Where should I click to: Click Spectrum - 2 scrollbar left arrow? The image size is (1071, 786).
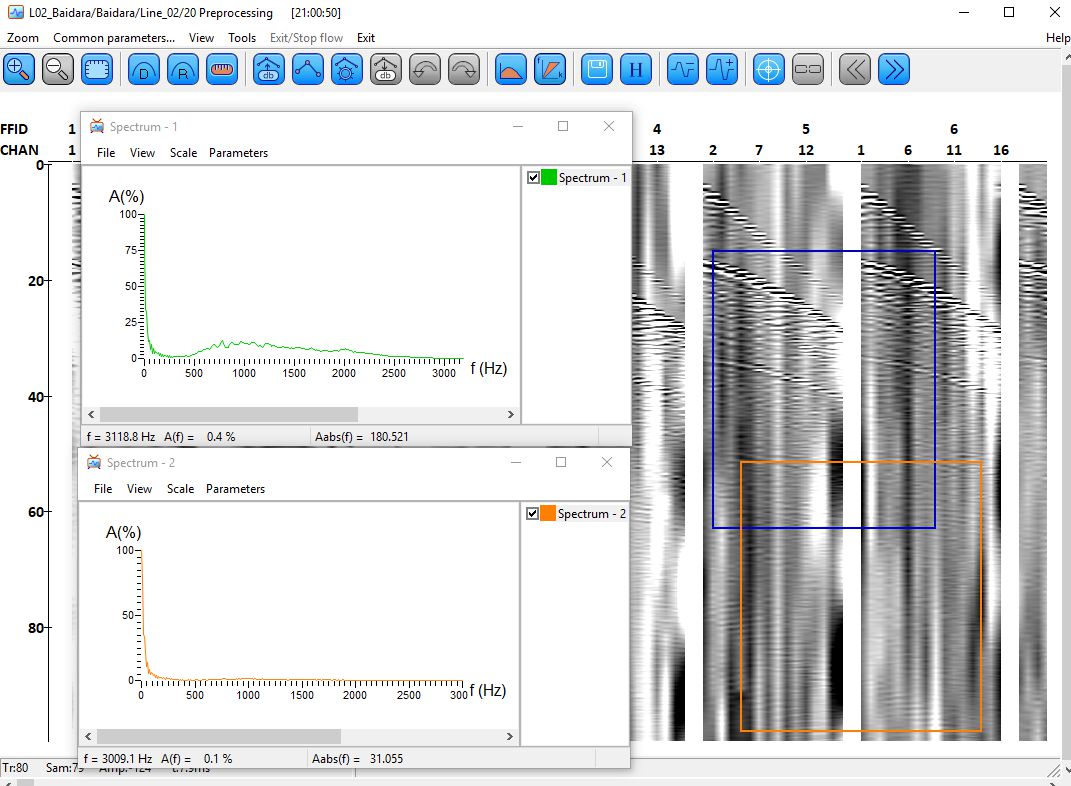pyautogui.click(x=88, y=737)
